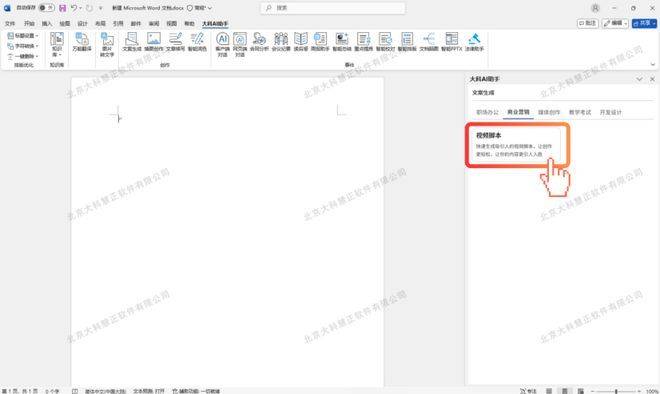This screenshot has width=660, height=394.
Task: Open the 文案生成 copywriting generator
Action: pos(132,42)
